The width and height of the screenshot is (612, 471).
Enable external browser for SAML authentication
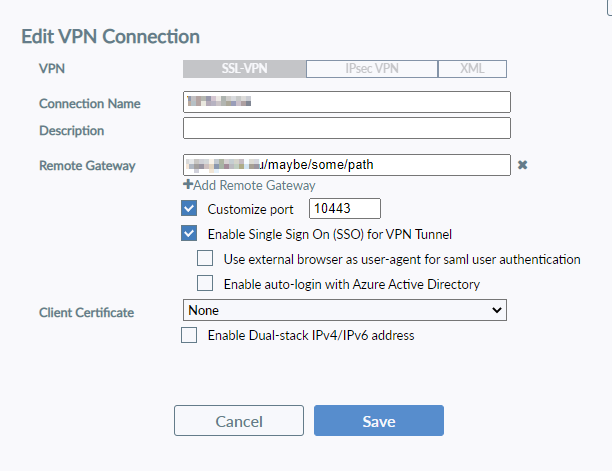click(205, 259)
